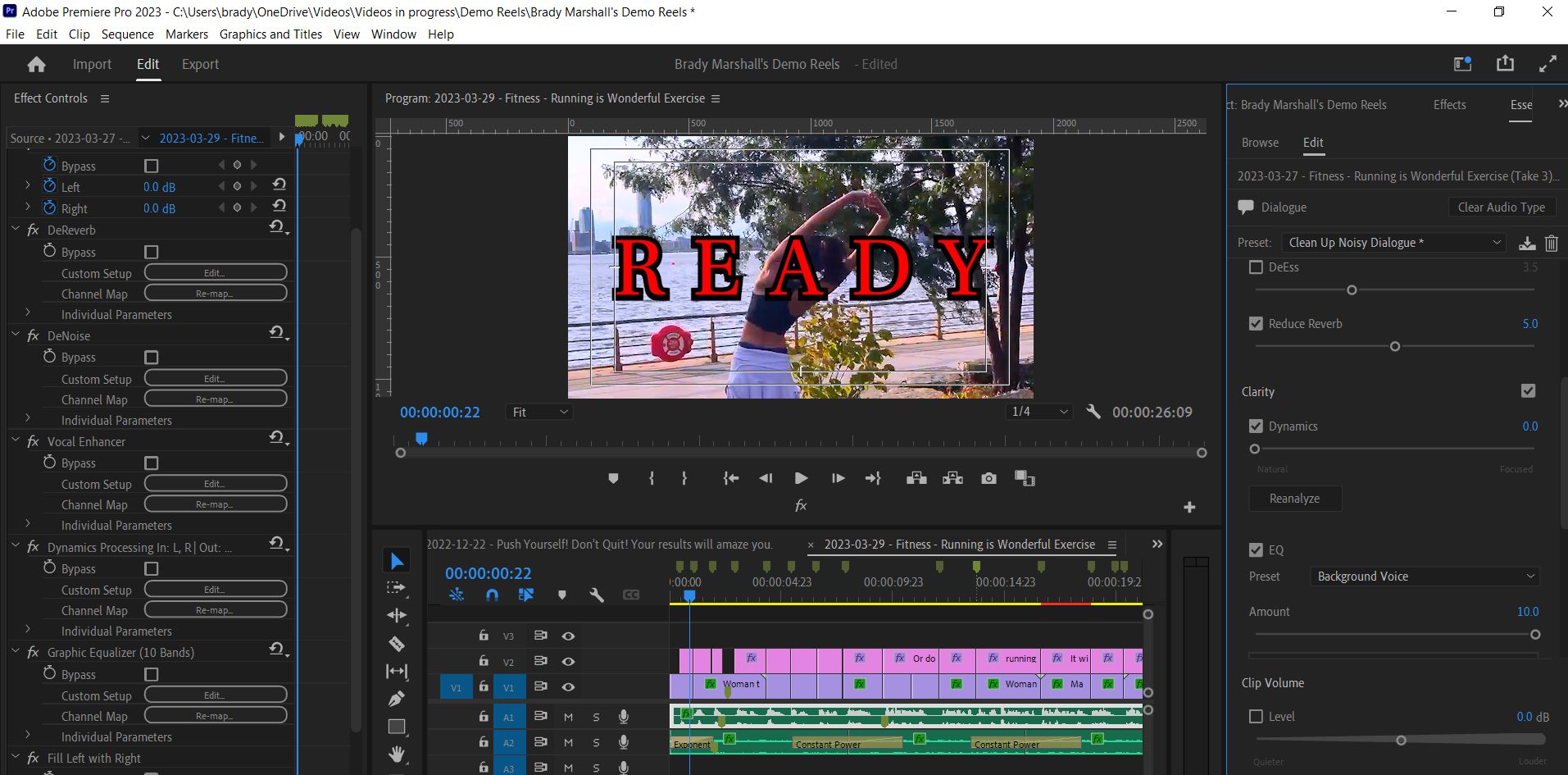Click Export Frame camera icon
The image size is (1568, 775).
(989, 478)
